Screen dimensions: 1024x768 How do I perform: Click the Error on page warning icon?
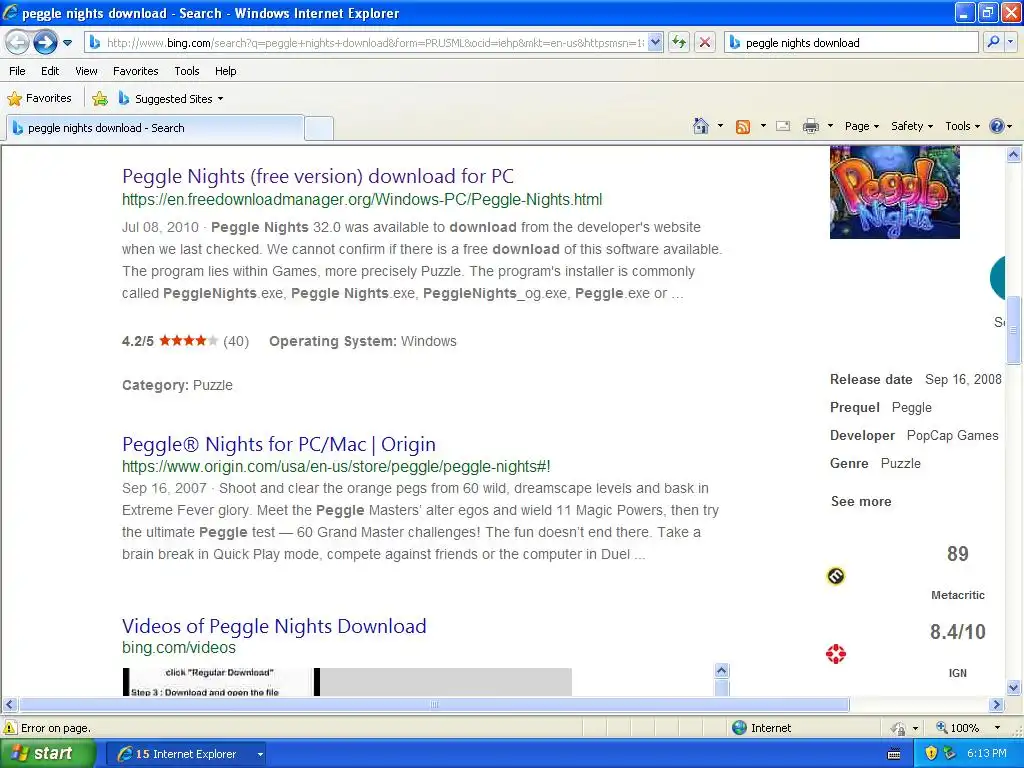click(10, 728)
